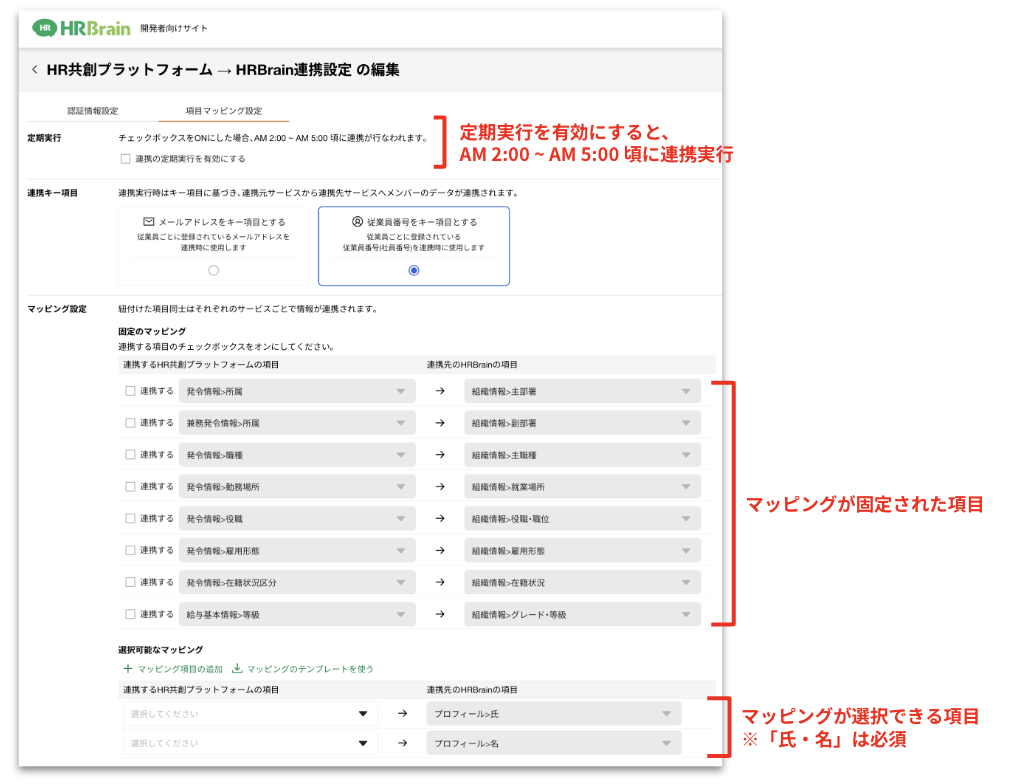Open the 発令情報>職種 dropdown
The width and height of the screenshot is (1024, 784).
pyautogui.click(x=297, y=455)
